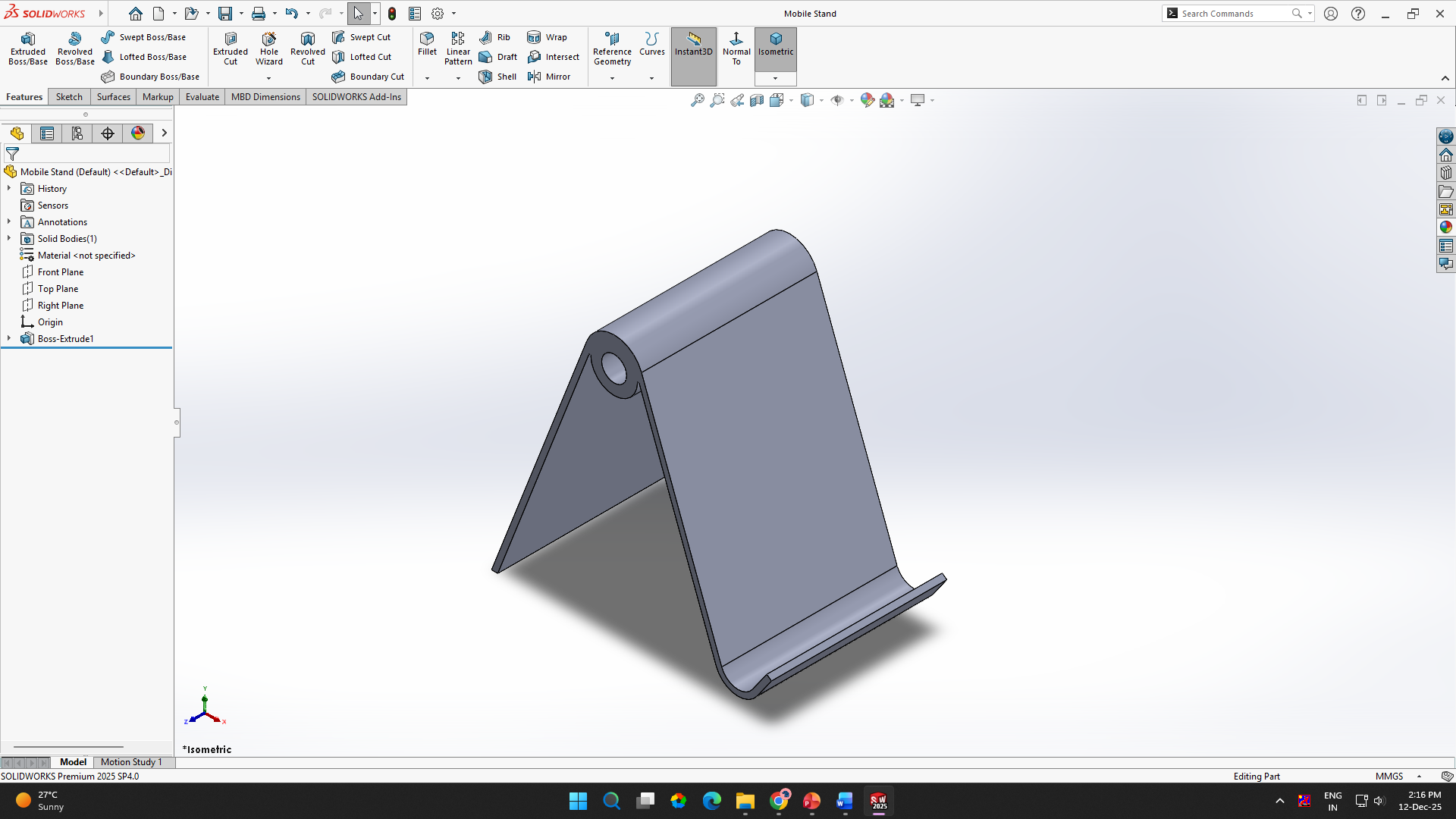
Task: Open the Isometric view dropdown arrow
Action: point(775,78)
